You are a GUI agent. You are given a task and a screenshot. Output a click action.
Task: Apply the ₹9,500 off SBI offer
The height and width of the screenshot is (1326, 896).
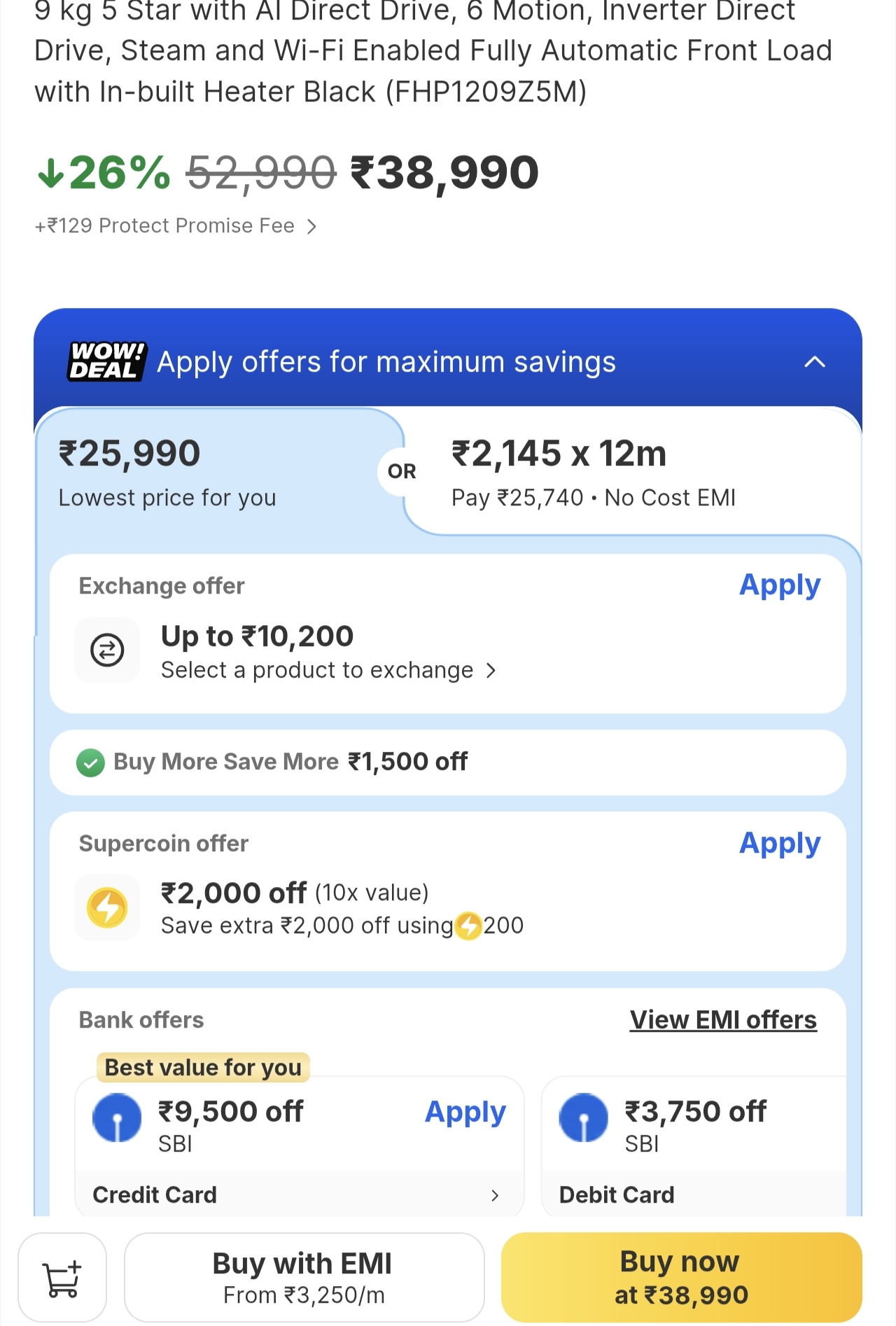tap(465, 1112)
